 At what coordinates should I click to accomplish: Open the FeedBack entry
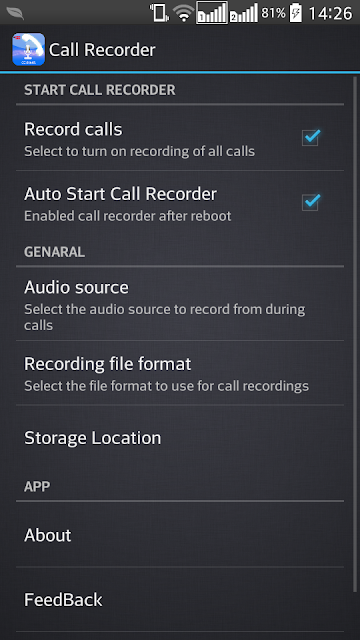pos(180,600)
